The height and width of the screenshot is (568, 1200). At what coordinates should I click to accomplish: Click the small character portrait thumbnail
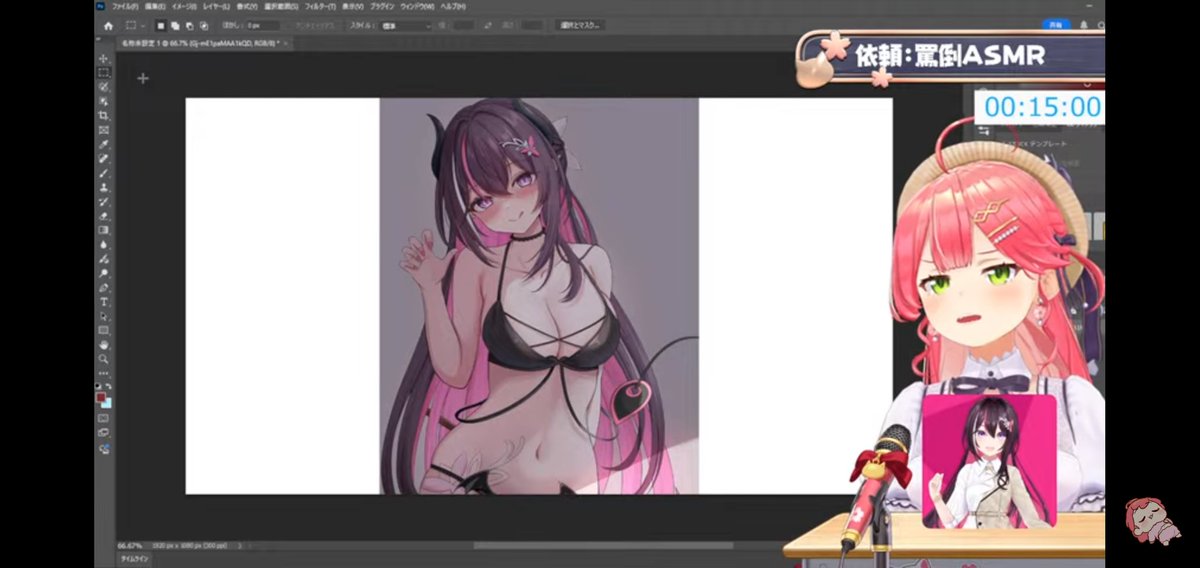(988, 461)
